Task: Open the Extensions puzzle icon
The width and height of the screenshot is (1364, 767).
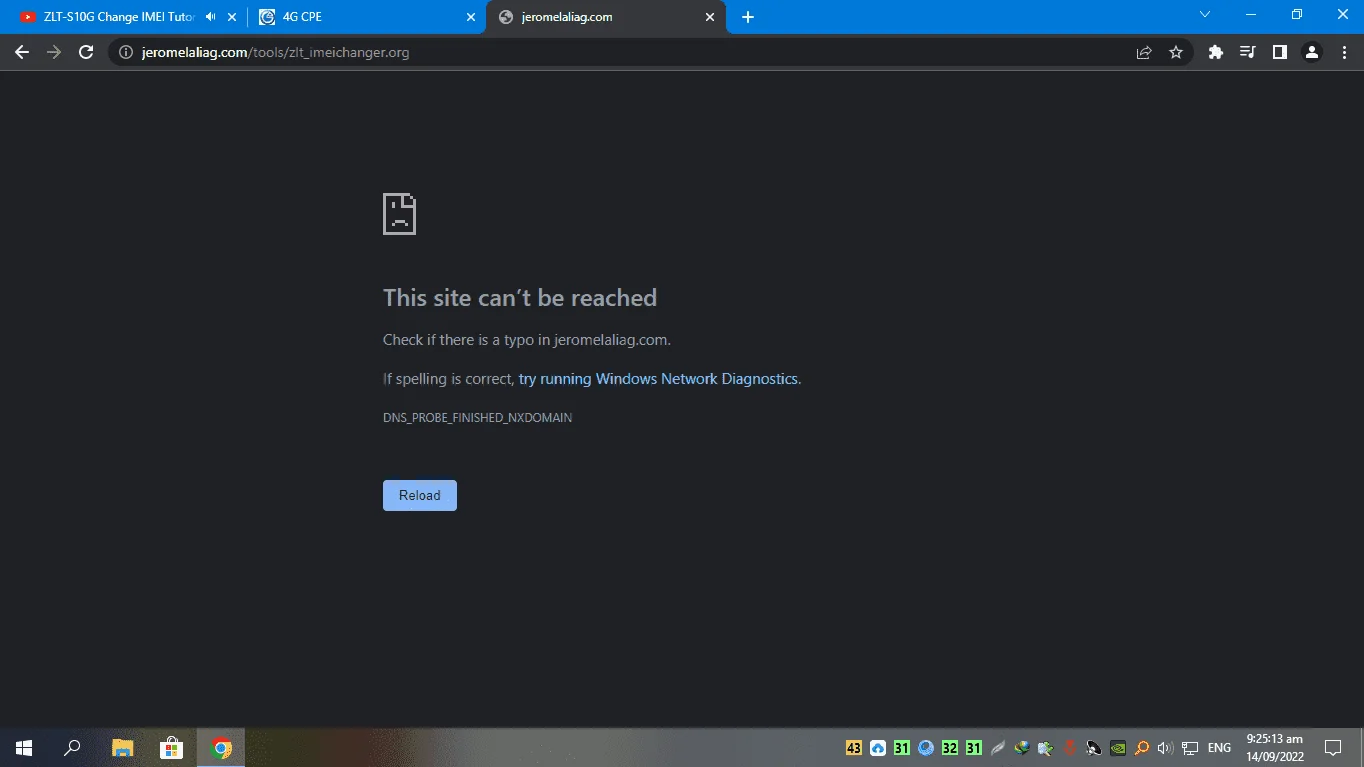Action: pos(1216,52)
